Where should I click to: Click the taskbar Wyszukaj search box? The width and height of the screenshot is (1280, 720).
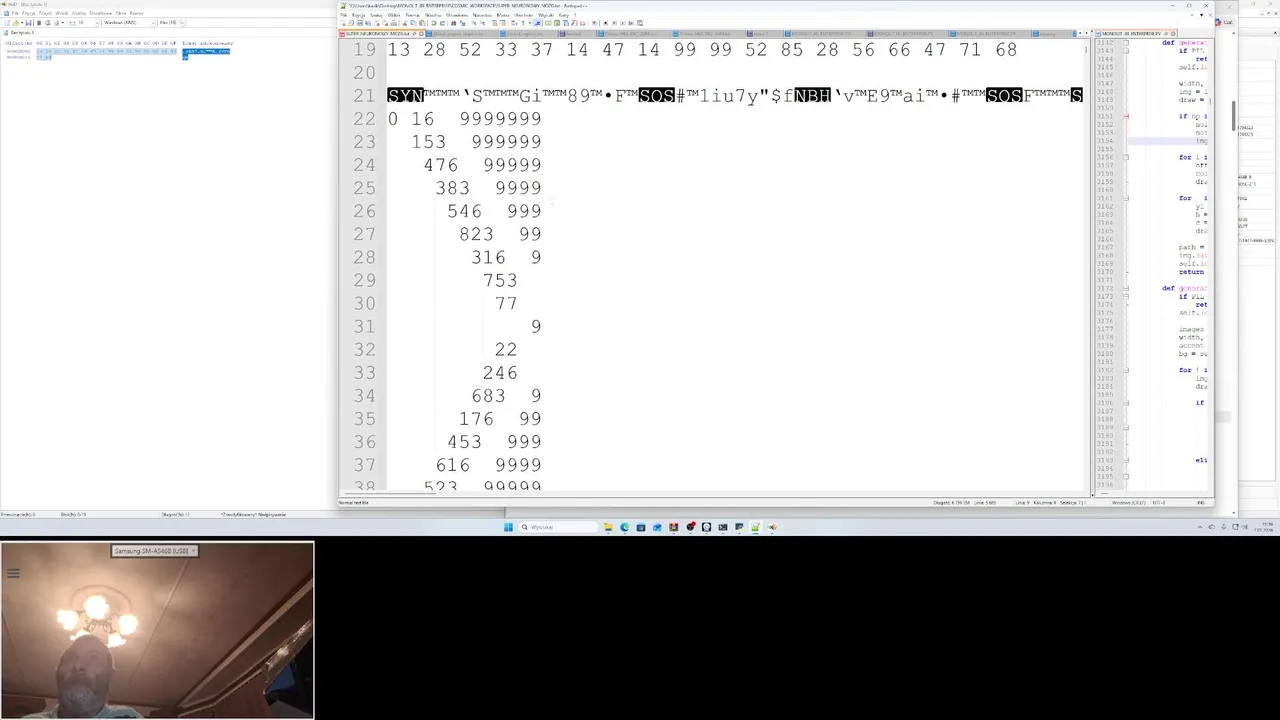(x=556, y=527)
